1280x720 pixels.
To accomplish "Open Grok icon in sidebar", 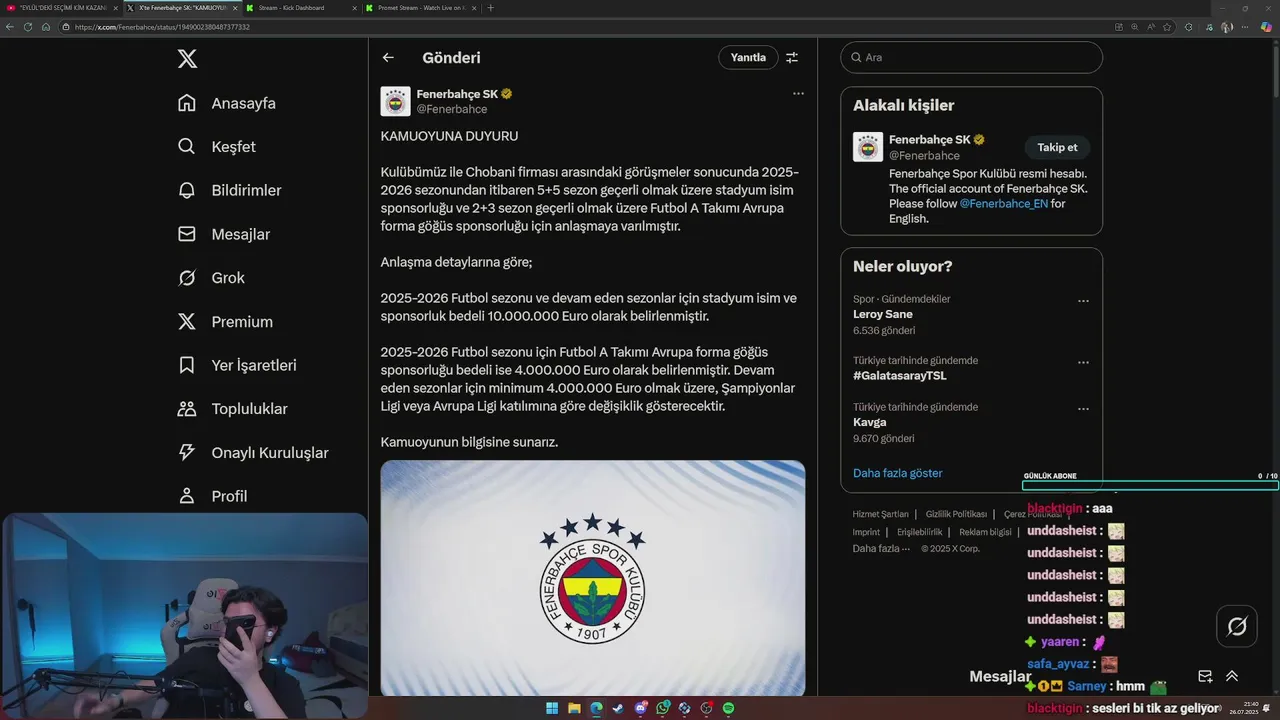I will point(186,278).
